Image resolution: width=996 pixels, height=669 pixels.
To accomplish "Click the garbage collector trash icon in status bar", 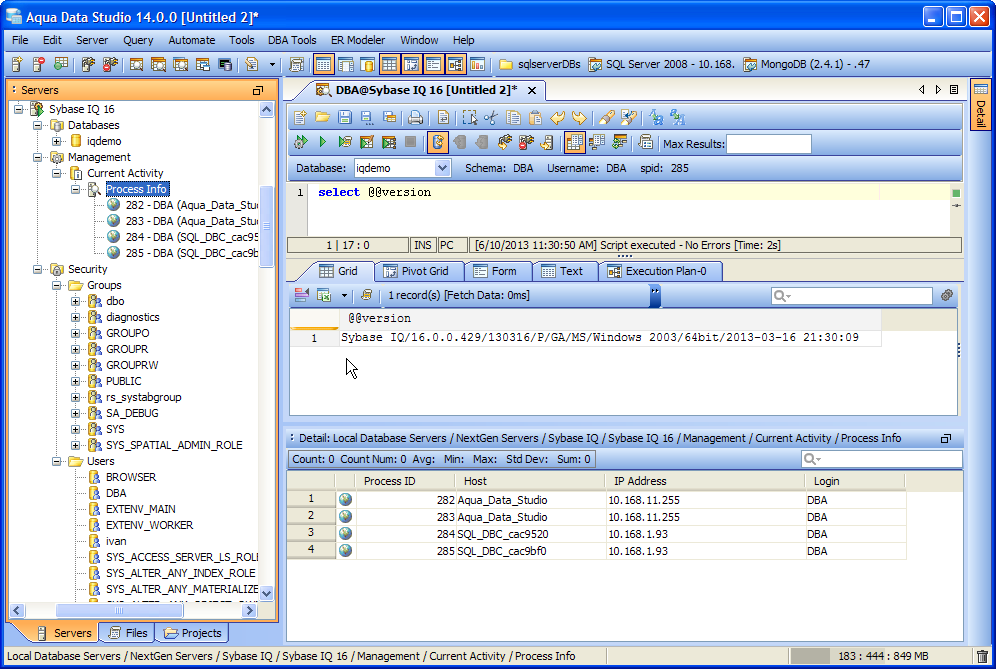I will (982, 656).
